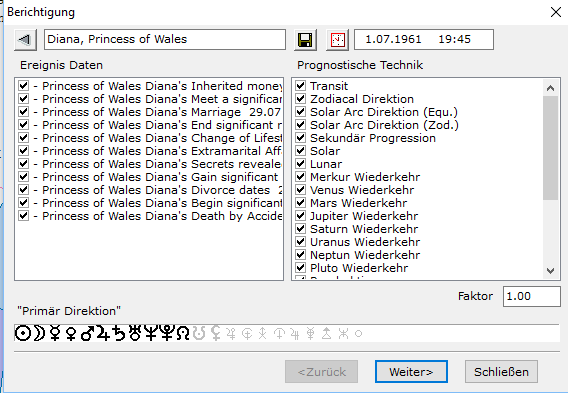This screenshot has height=393, width=568.
Task: Click the scroll-up arrow of technique list
Action: point(551,88)
